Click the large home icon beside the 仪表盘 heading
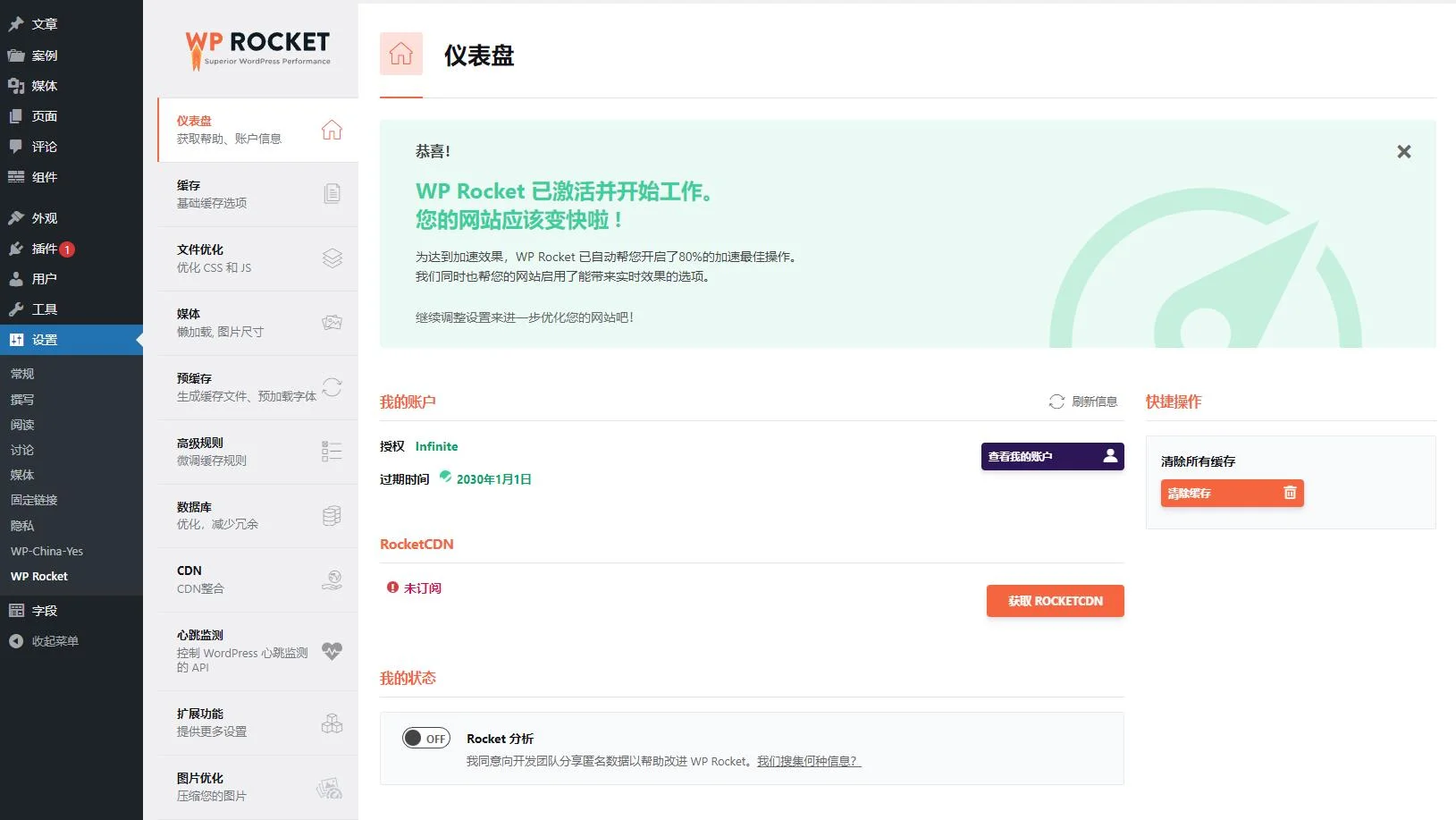 [x=401, y=54]
